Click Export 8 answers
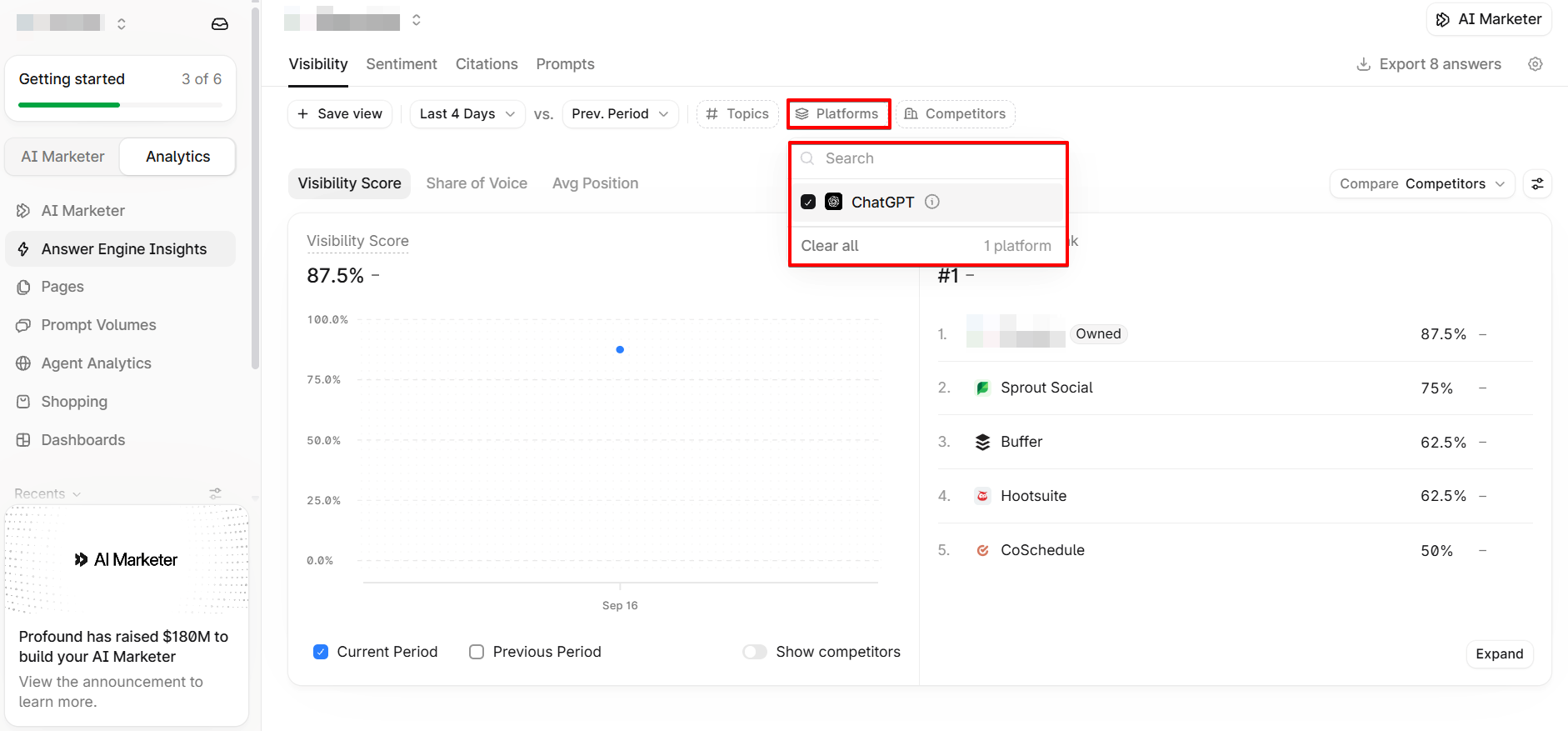 click(1429, 64)
